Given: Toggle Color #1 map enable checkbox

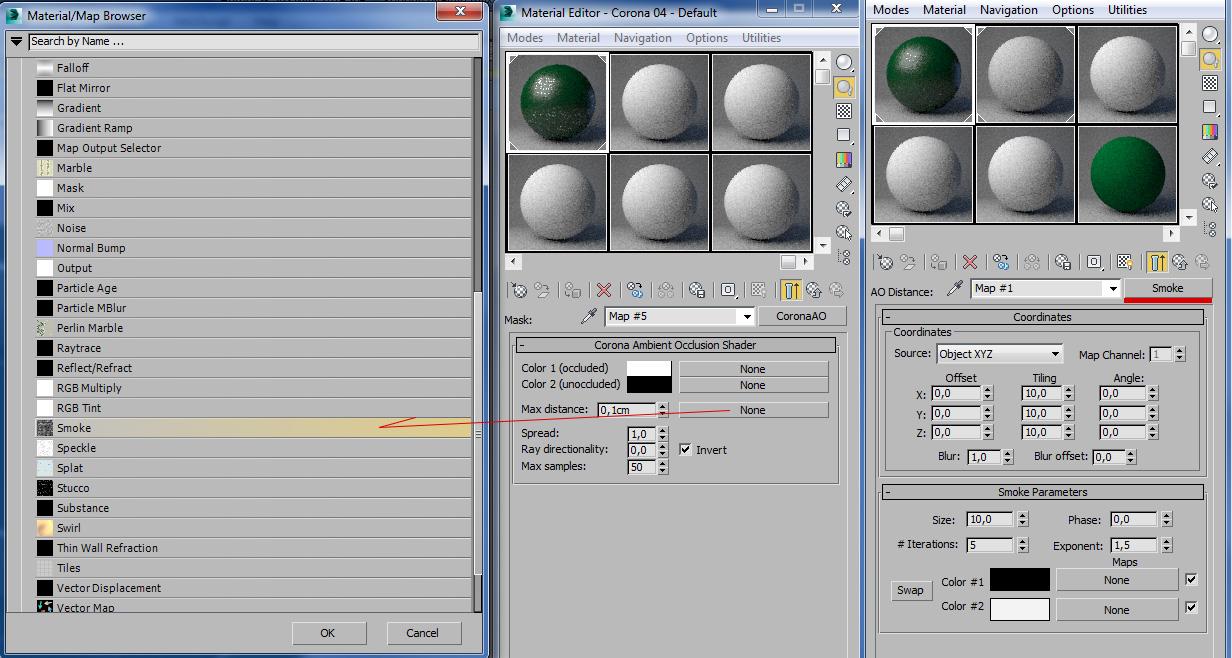Looking at the screenshot, I should tap(1191, 579).
